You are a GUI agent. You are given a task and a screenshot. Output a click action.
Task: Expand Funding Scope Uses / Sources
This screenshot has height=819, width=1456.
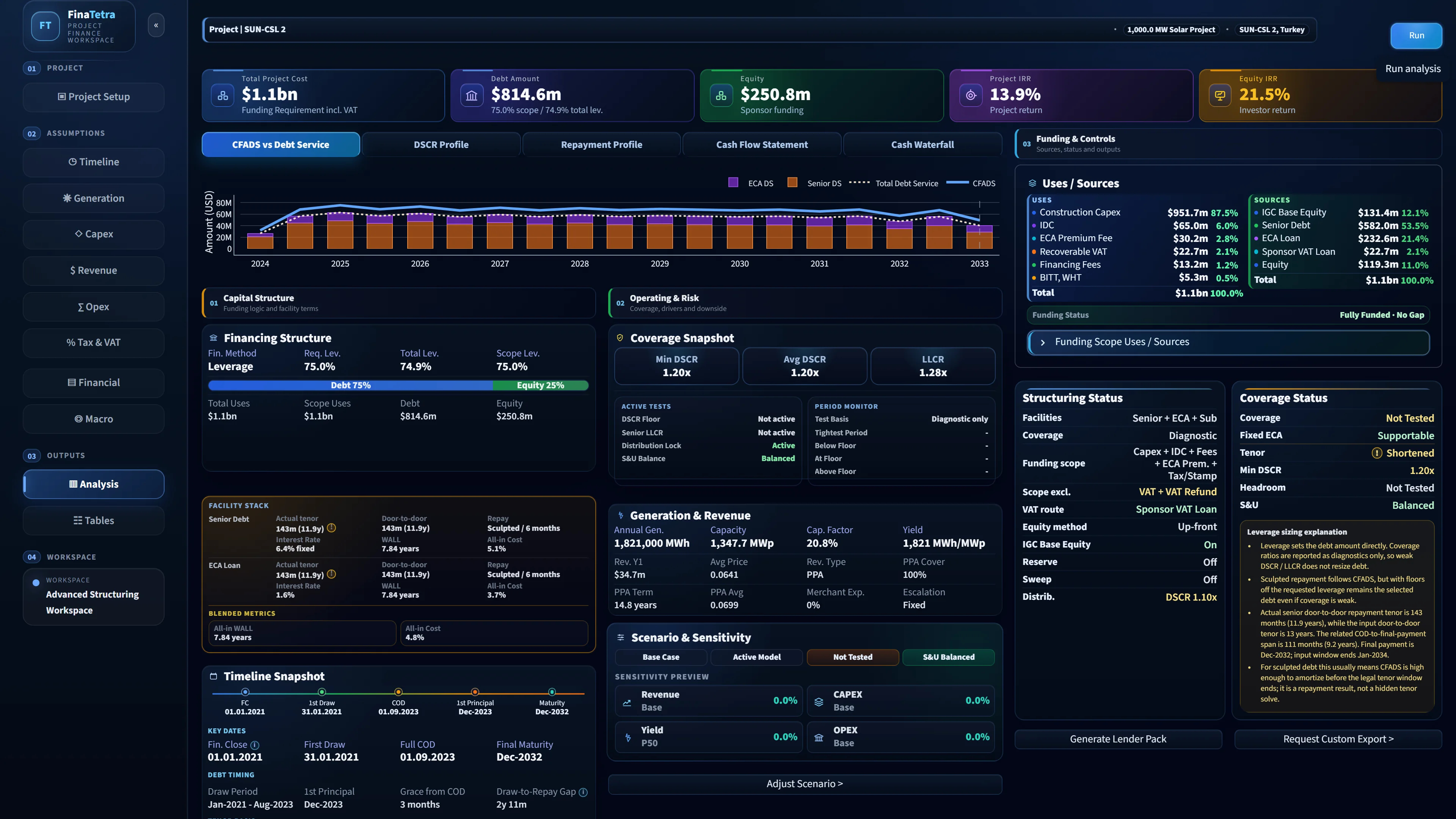tap(1228, 342)
